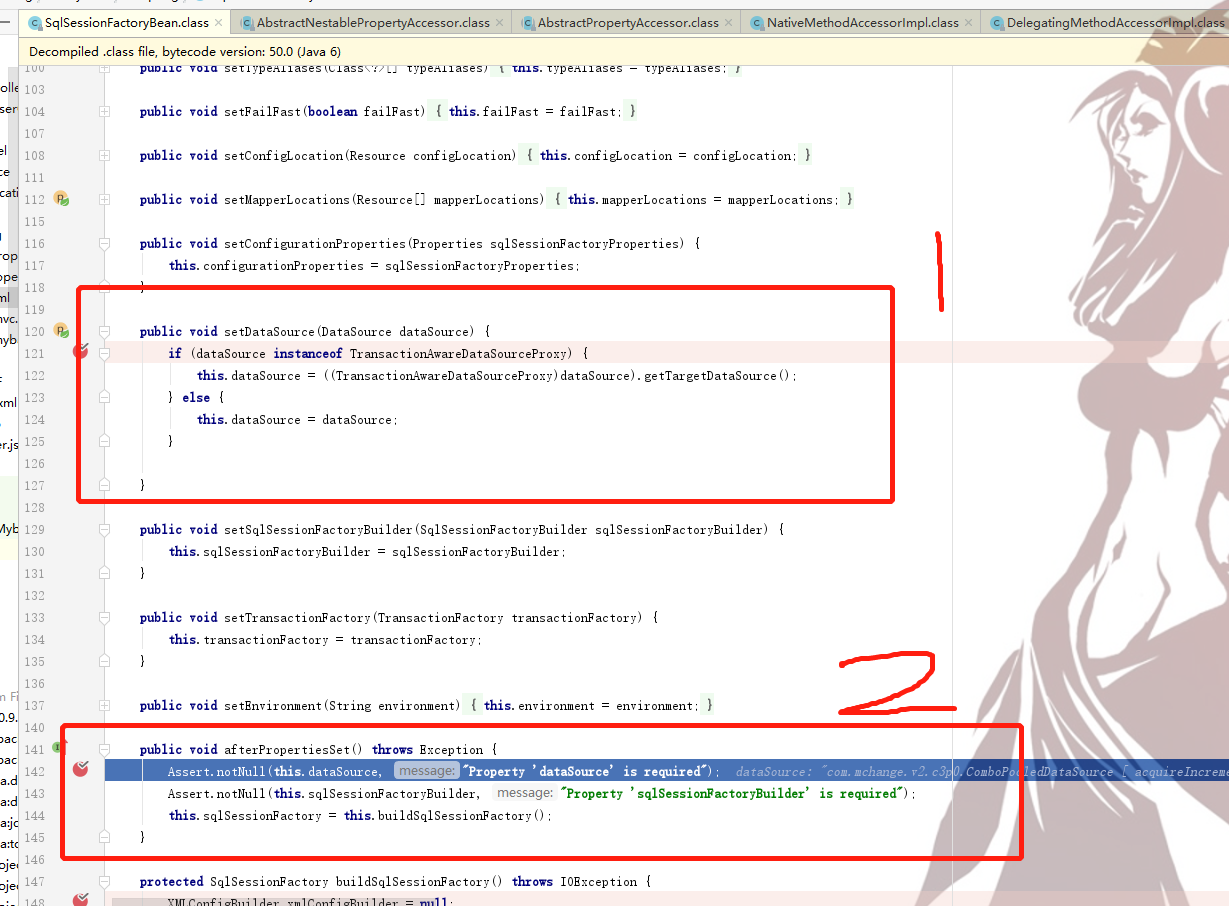Close the AbstractNestablePropertyAccessor.class tab

click(x=499, y=22)
